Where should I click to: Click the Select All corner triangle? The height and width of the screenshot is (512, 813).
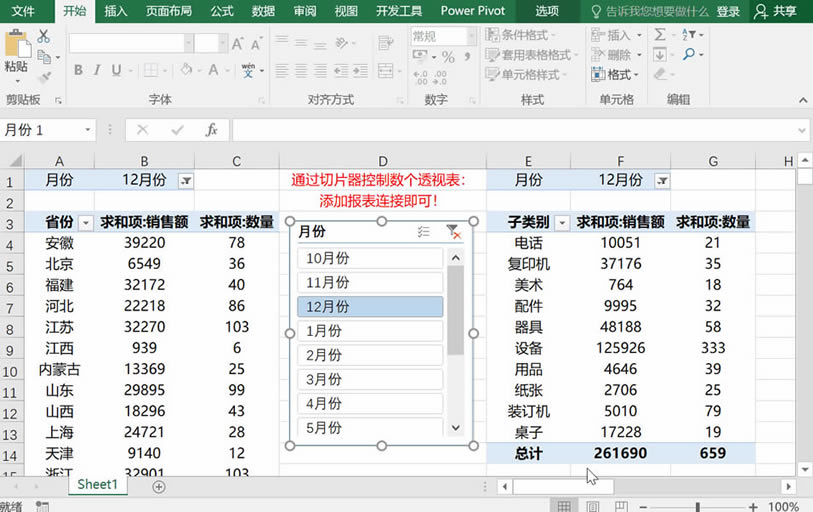[15, 160]
